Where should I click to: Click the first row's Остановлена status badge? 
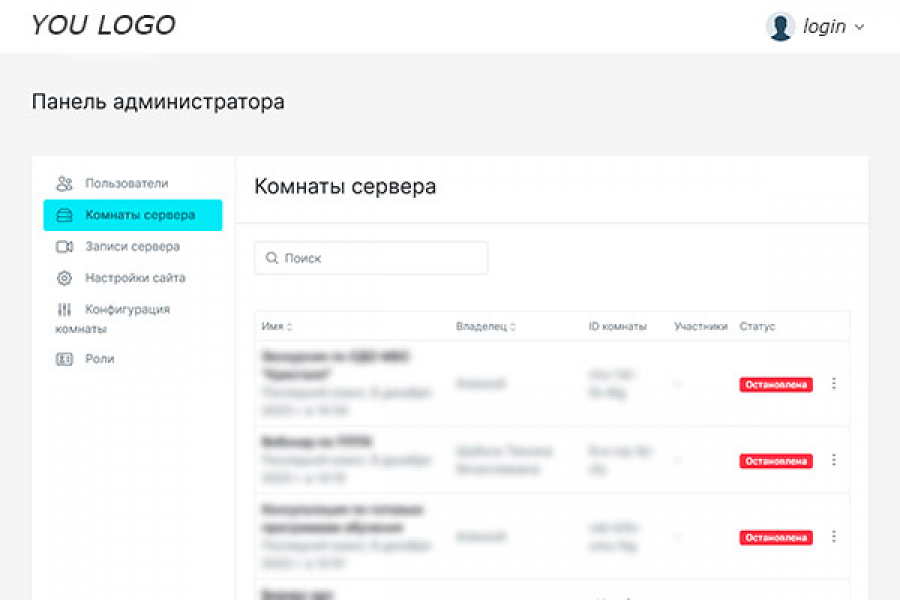pyautogui.click(x=776, y=384)
